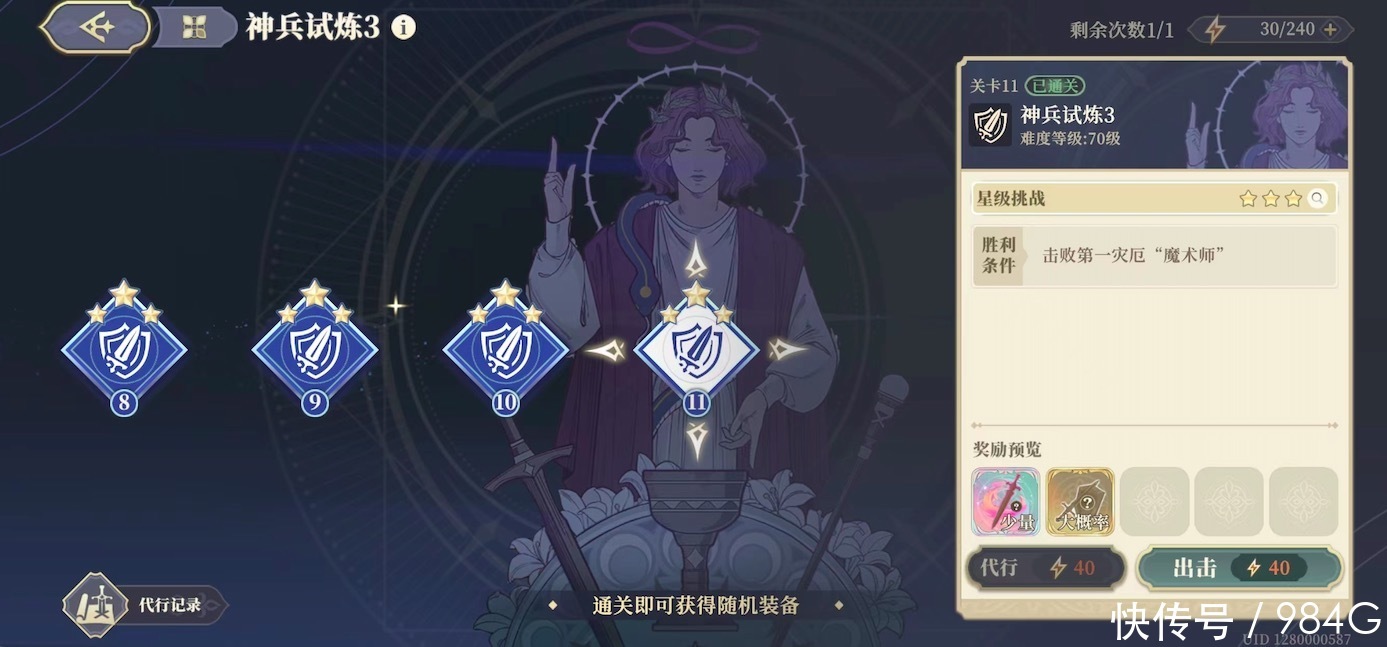Add stamina with the plus icon

(x=1330, y=29)
